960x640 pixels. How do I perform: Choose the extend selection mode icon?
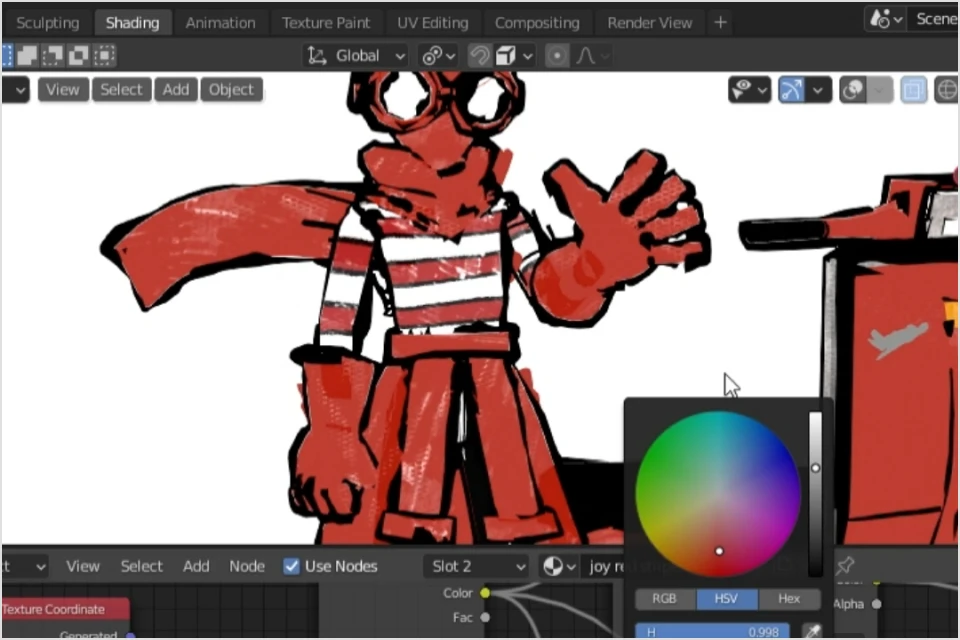27,56
